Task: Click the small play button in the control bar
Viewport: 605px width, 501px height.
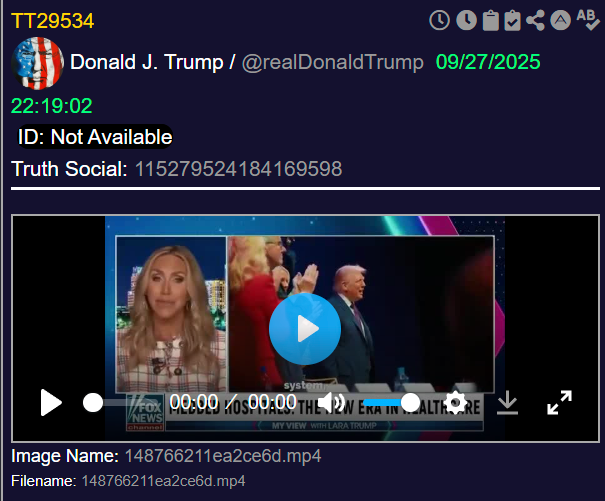Action: (51, 403)
